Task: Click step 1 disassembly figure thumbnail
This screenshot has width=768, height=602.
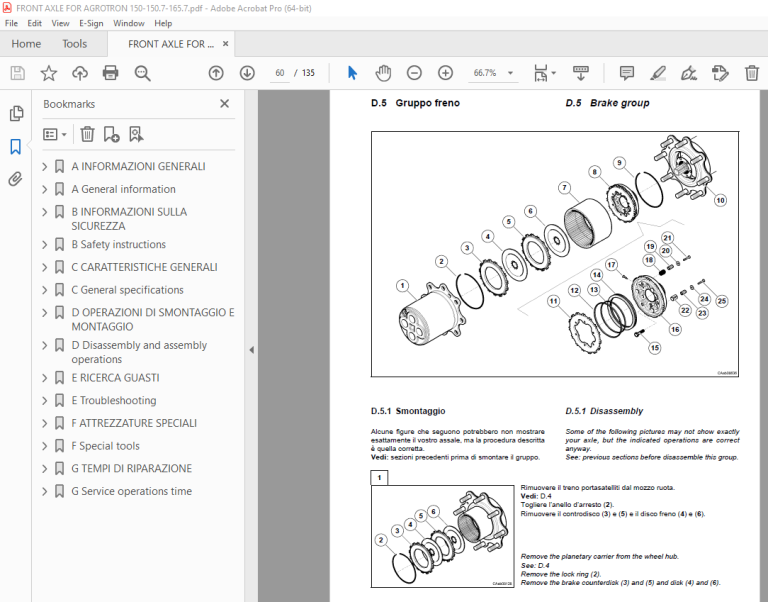Action: click(443, 536)
